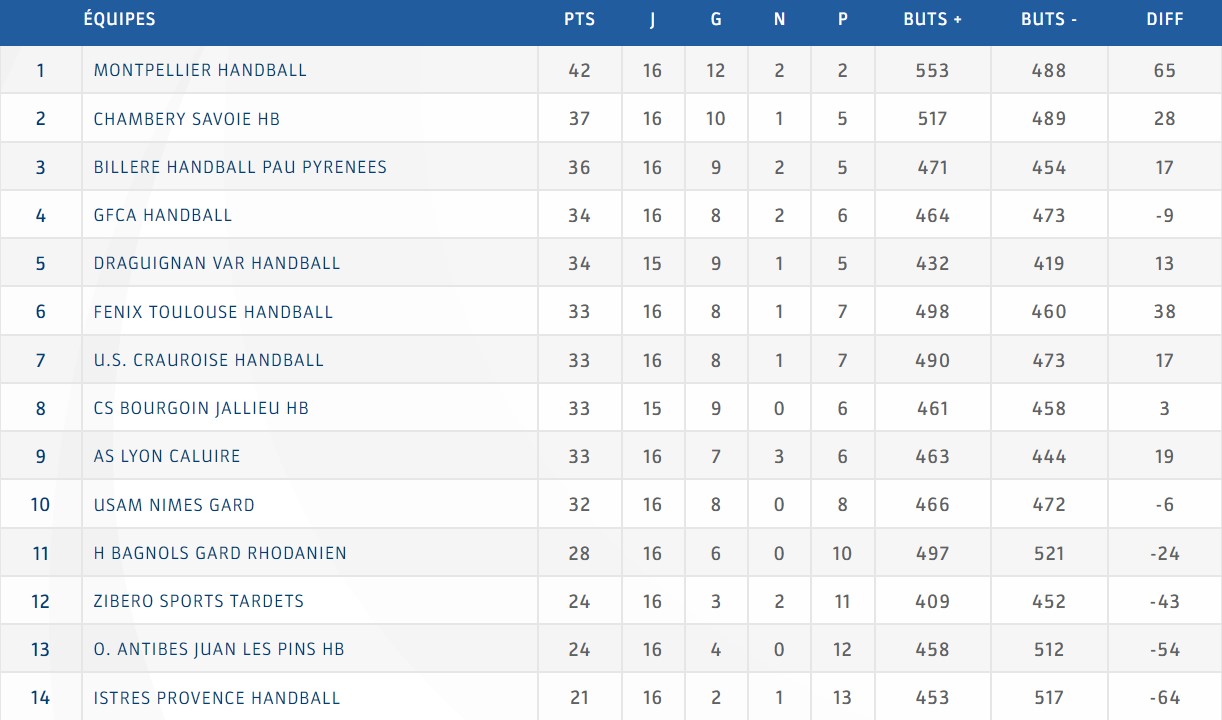Image resolution: width=1222 pixels, height=720 pixels.
Task: Select FENIX TOULOUSE HANDBALL in standings
Action: (x=213, y=312)
